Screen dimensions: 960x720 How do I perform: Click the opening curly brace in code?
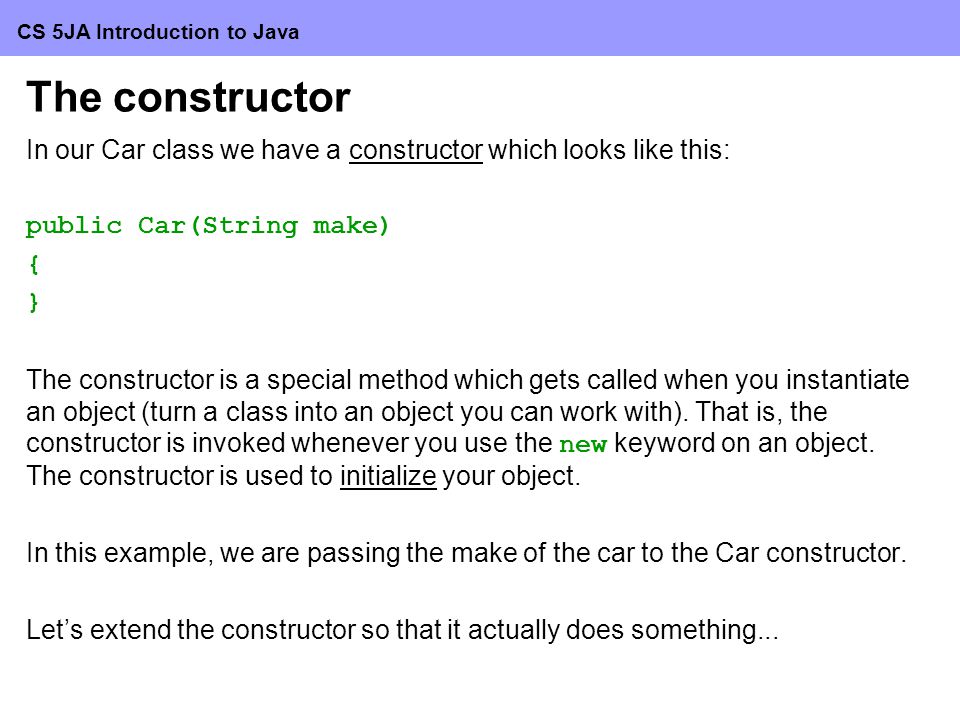pyautogui.click(x=34, y=264)
